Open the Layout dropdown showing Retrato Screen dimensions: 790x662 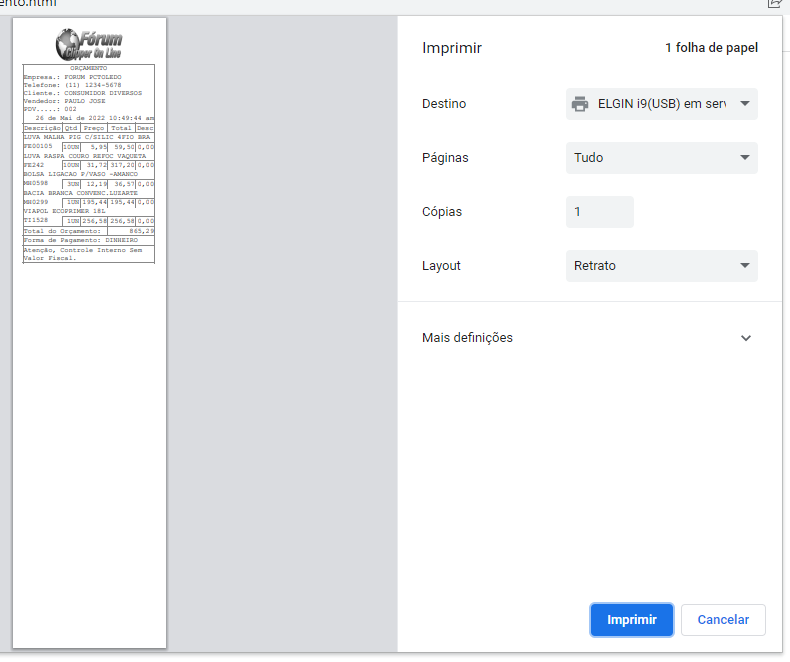pyautogui.click(x=662, y=266)
